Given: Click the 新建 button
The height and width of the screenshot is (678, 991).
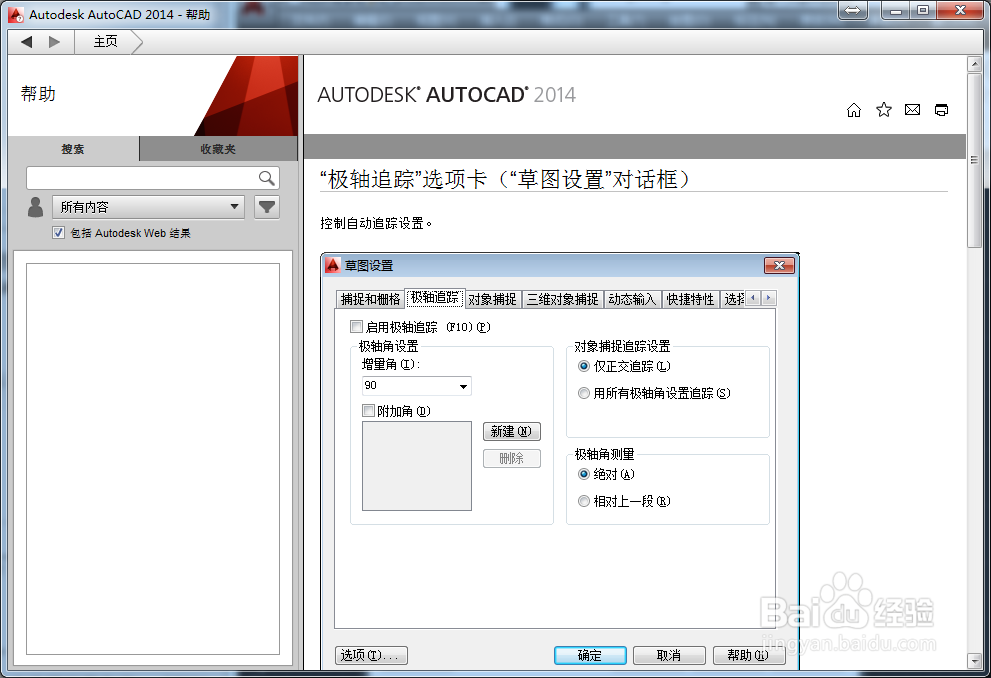Looking at the screenshot, I should pos(512,431).
